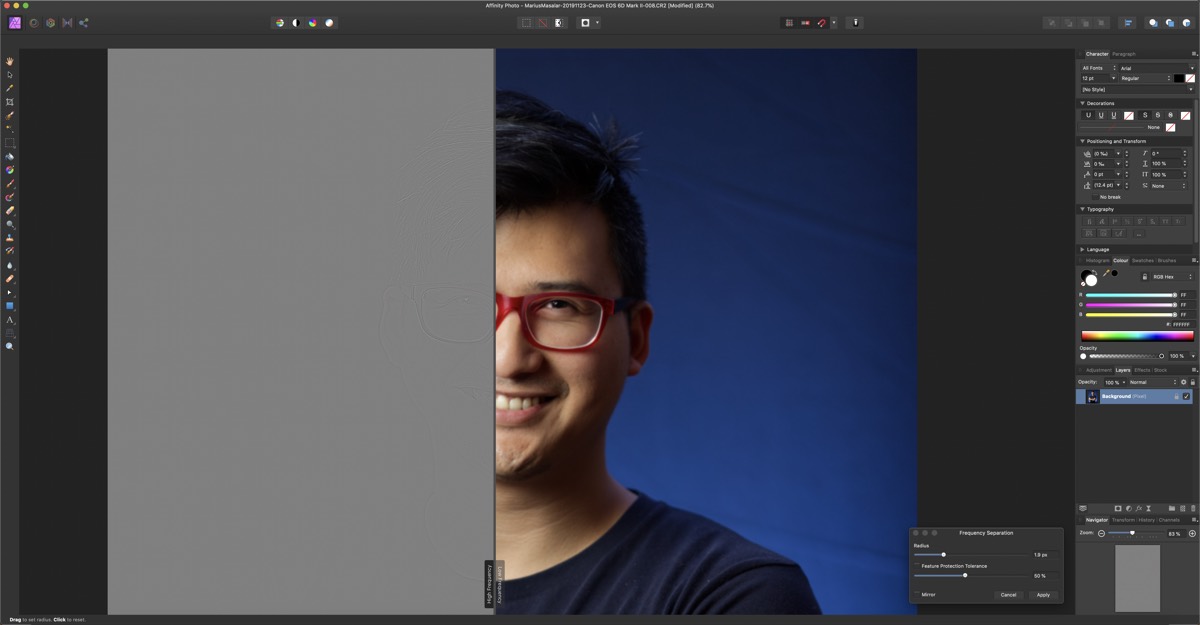Click the Mask Layer icon in Layers panel
1200x625 pixels.
pos(1117,508)
